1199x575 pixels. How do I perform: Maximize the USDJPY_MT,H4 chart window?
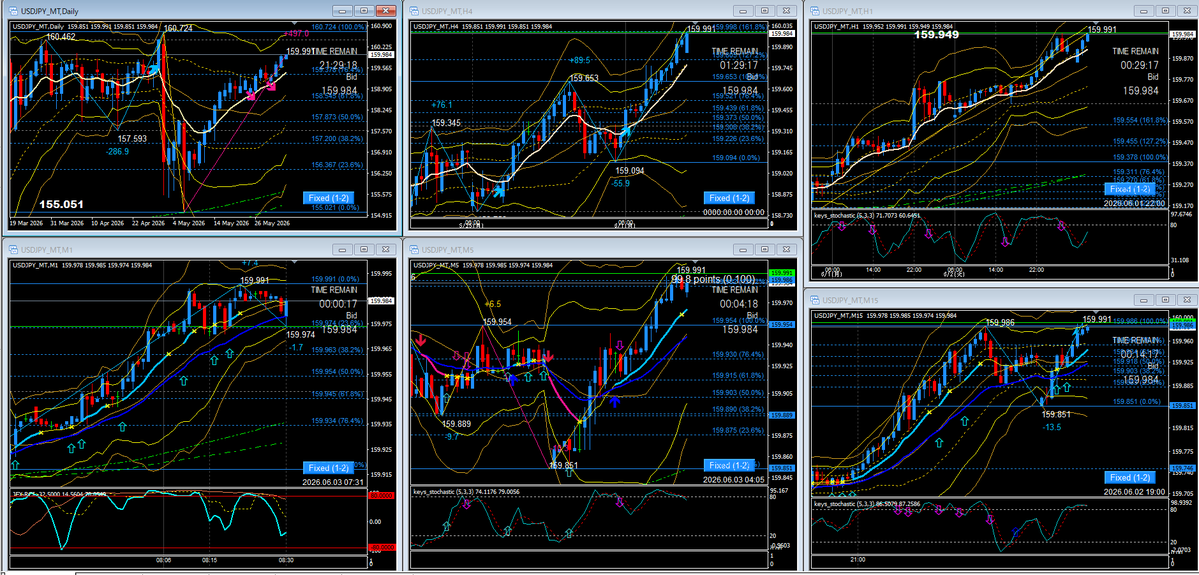tap(764, 11)
